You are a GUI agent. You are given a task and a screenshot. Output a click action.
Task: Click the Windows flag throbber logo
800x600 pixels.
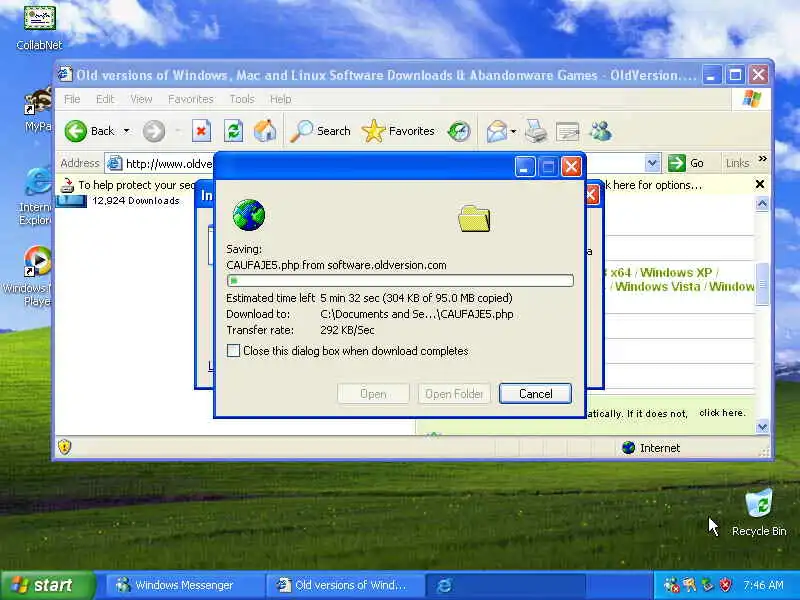click(752, 98)
